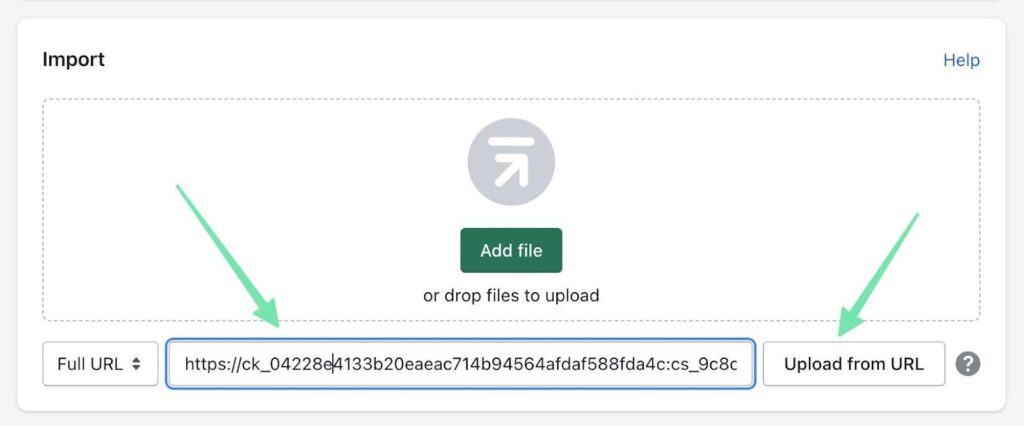
Task: Click the green Add file button
Action: [511, 250]
